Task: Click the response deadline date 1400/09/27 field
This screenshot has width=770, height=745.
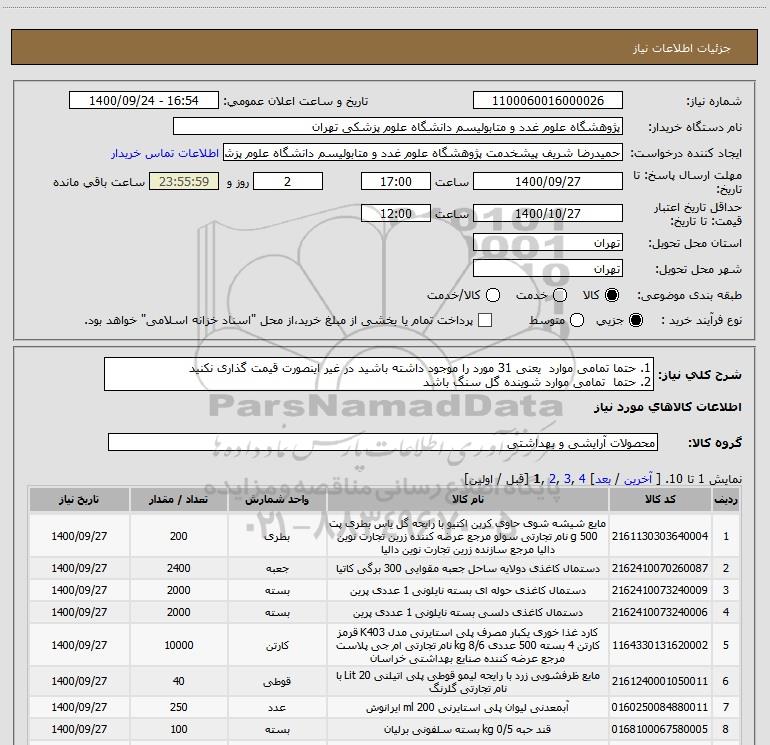Action: click(x=548, y=181)
